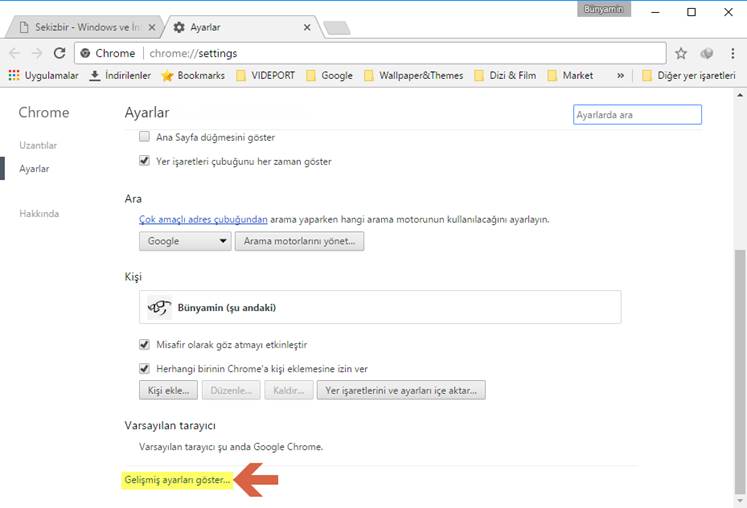Select the Bünyamin (şu andaki) profile row

point(380,307)
